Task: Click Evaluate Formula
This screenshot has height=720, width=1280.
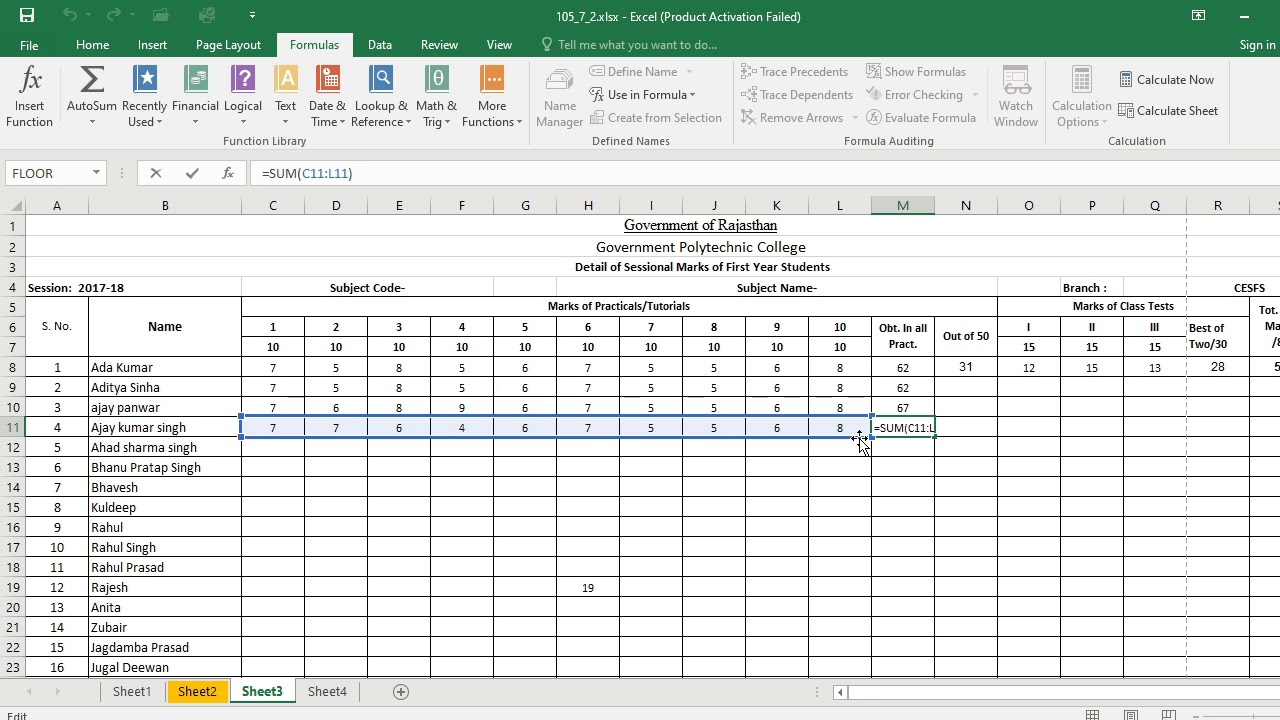Action: pyautogui.click(x=921, y=118)
